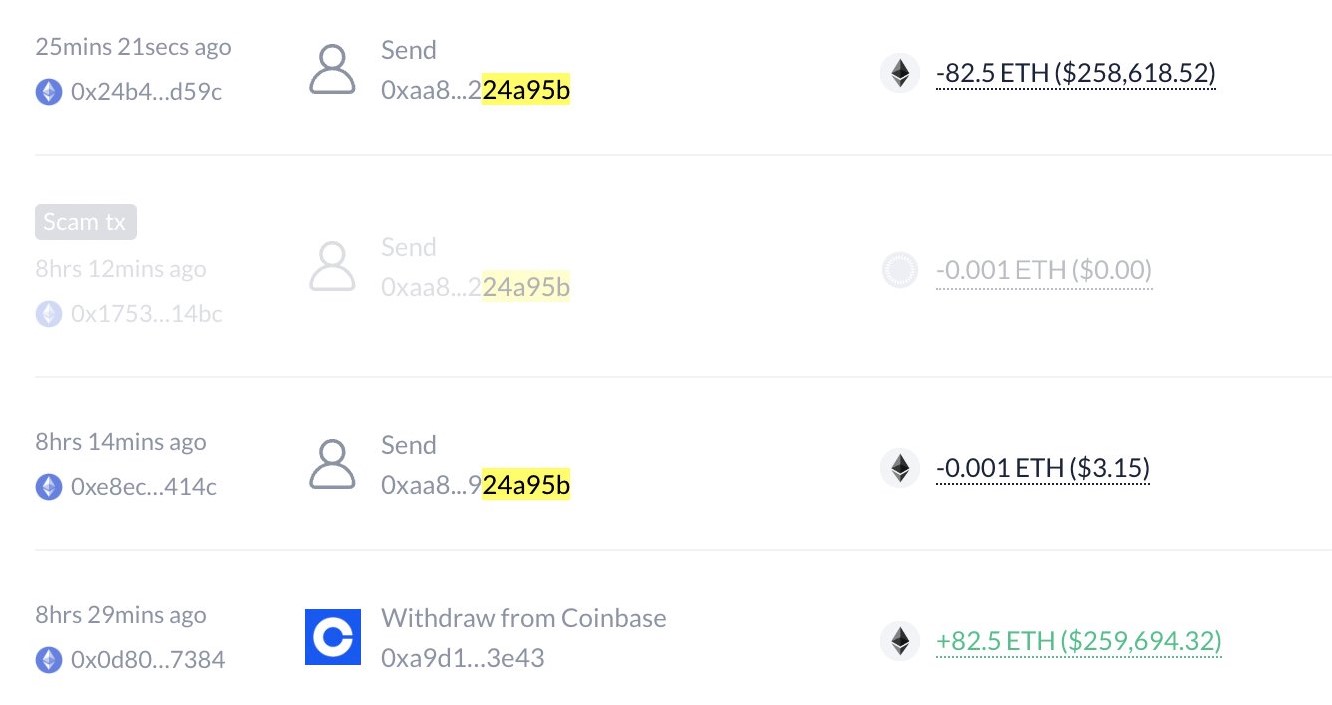This screenshot has width=1332, height=705.
Task: Click the -82.5 ETH ($258,618.52) amount
Action: click(1076, 73)
